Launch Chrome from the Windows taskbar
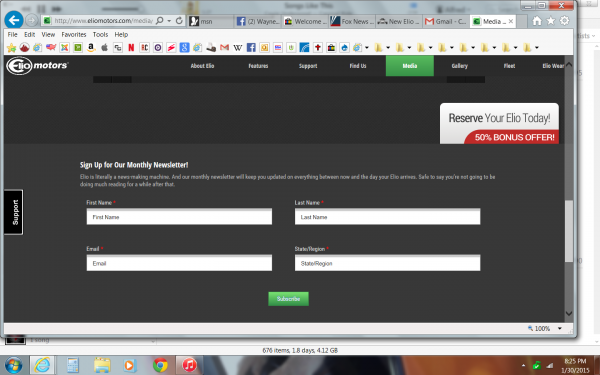Screen dimensions: 600x375 [x=160, y=365]
